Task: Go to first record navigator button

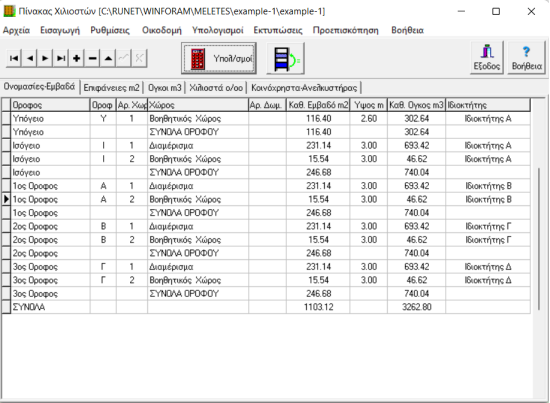Action: [14, 58]
